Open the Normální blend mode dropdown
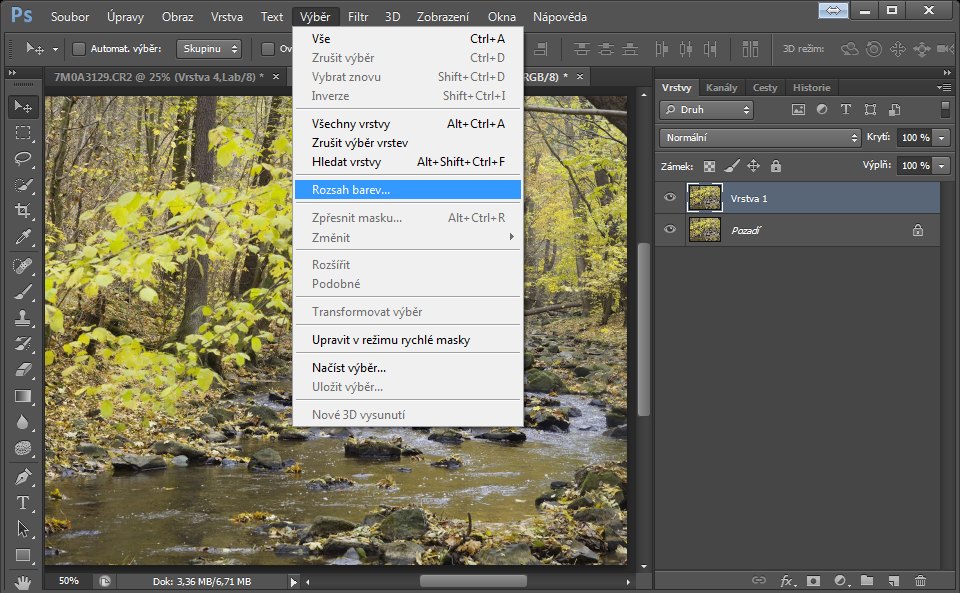 click(x=760, y=137)
